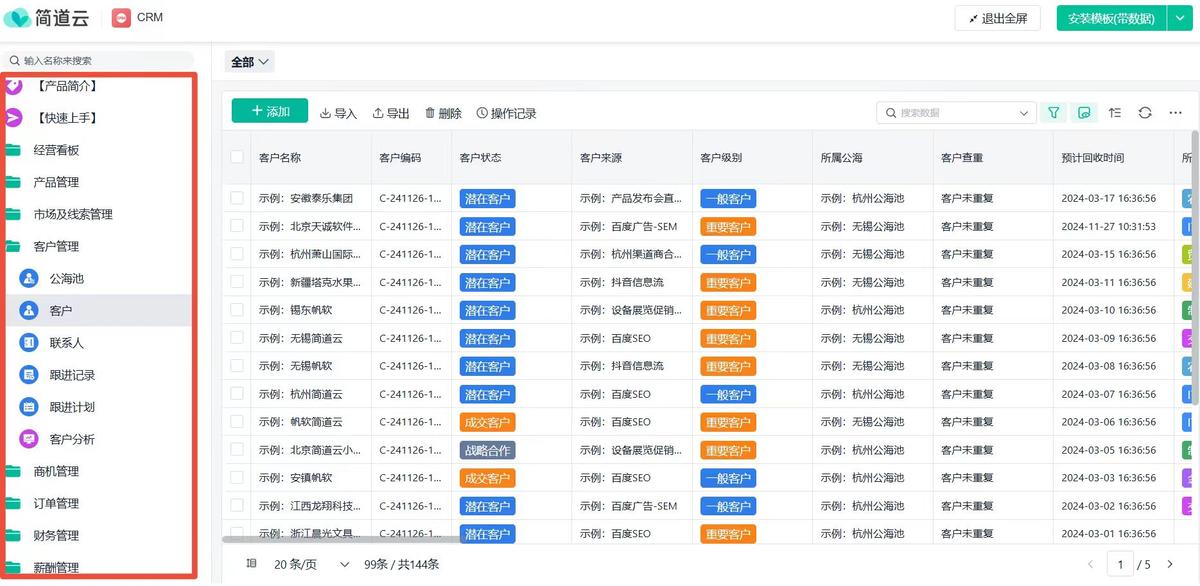
Task: Open 客户分析 in the sidebar
Action: tap(72, 439)
